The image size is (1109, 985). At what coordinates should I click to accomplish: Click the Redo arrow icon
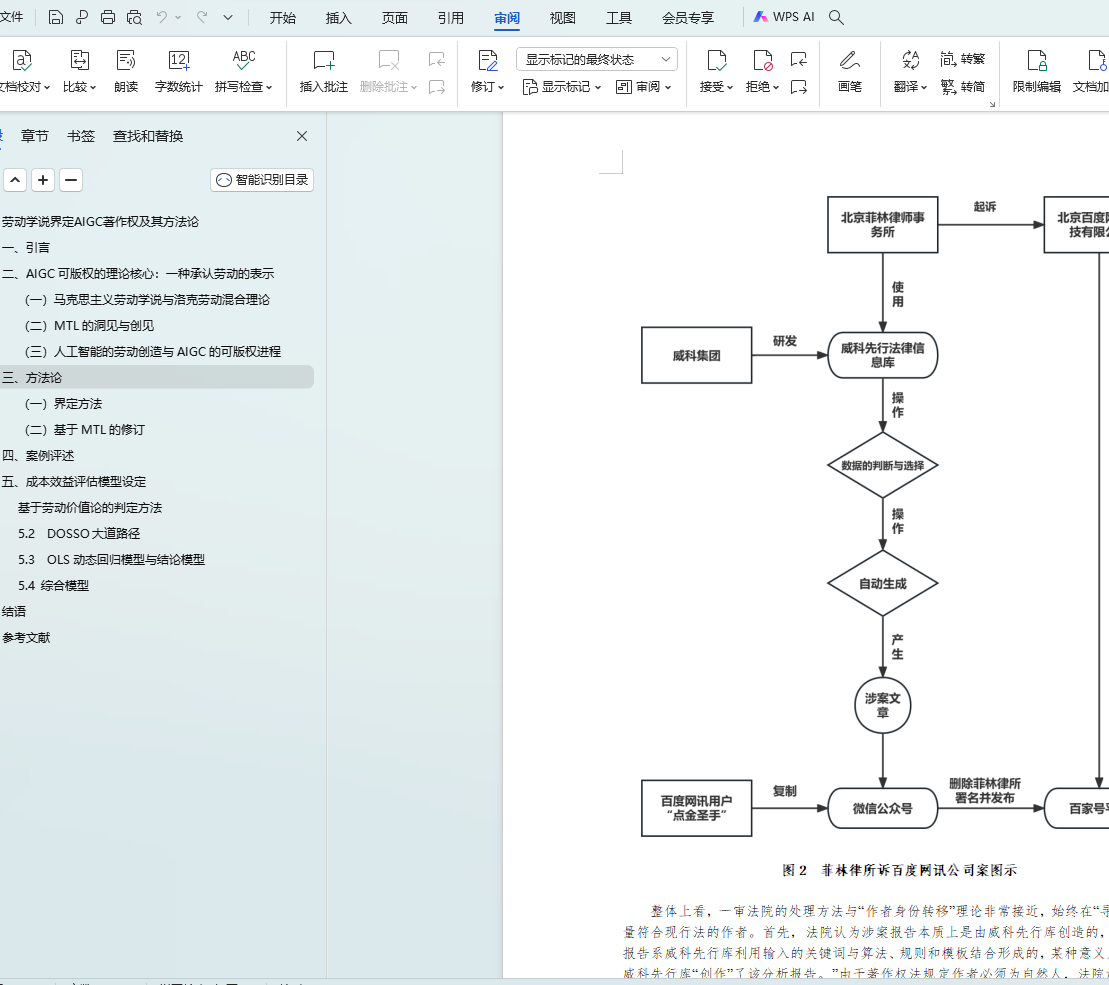(202, 17)
